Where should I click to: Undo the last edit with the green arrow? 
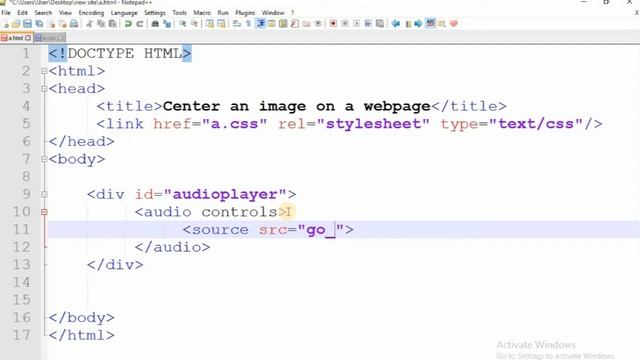(x=128, y=24)
